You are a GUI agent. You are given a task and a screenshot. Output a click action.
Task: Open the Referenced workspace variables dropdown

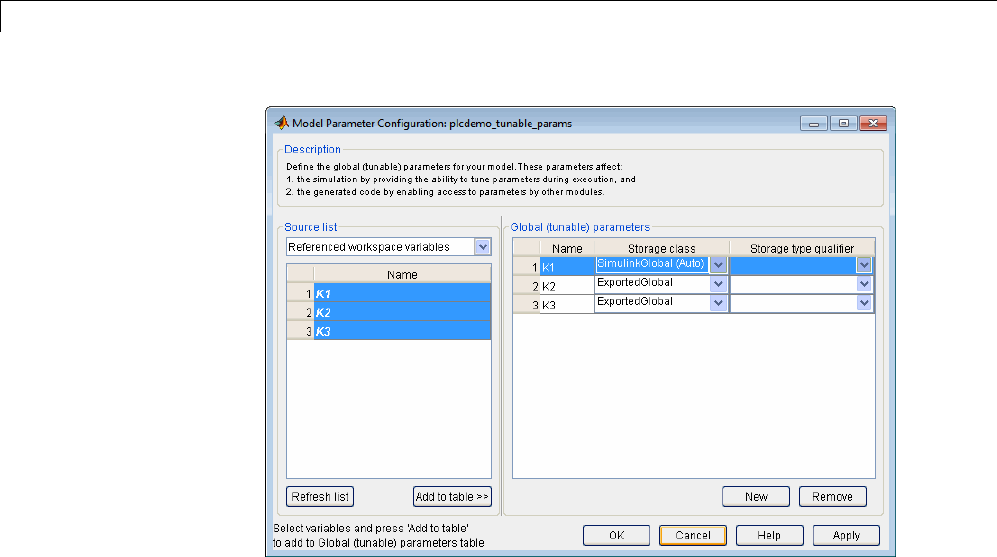pyautogui.click(x=483, y=247)
